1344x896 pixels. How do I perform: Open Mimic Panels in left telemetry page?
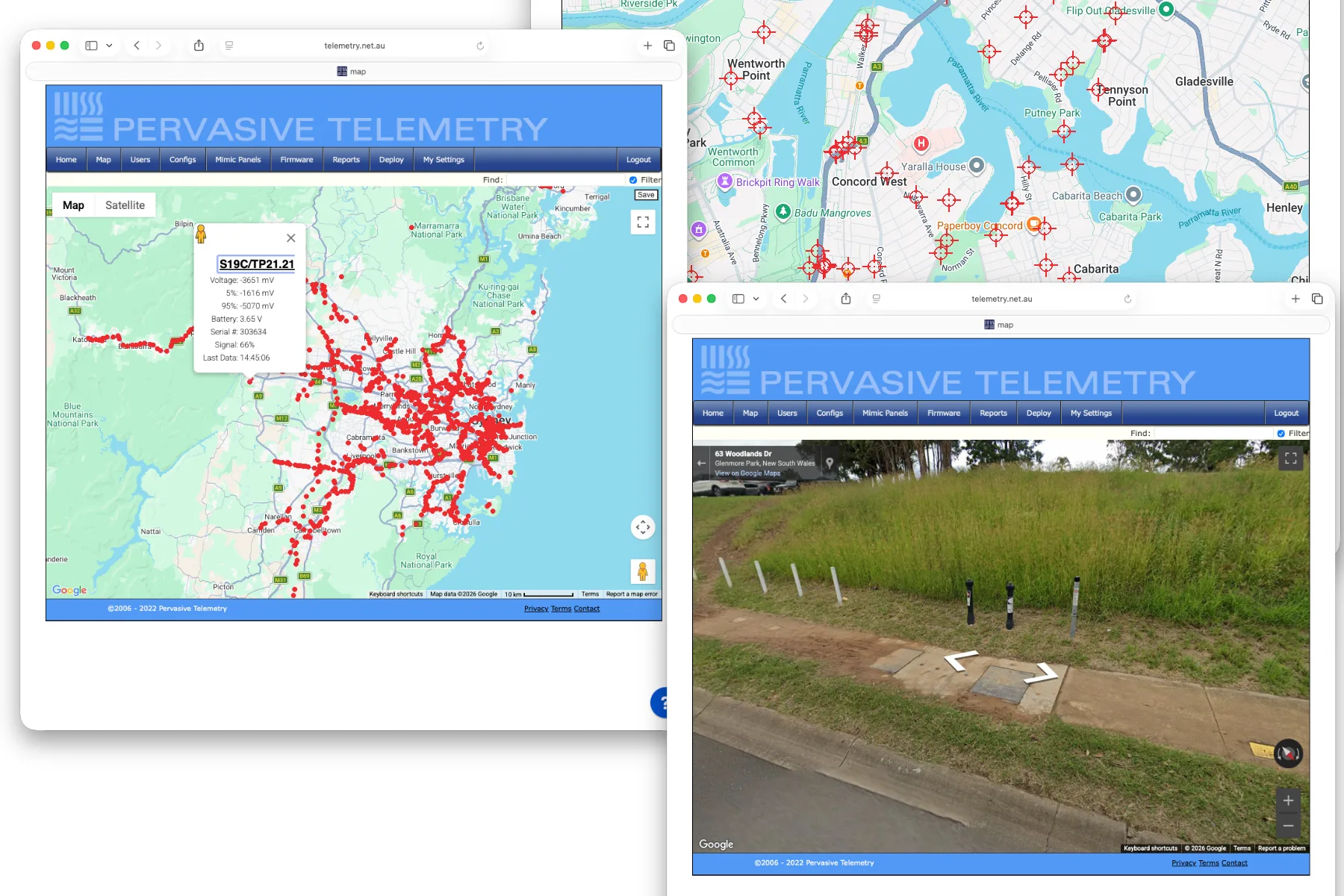238,160
